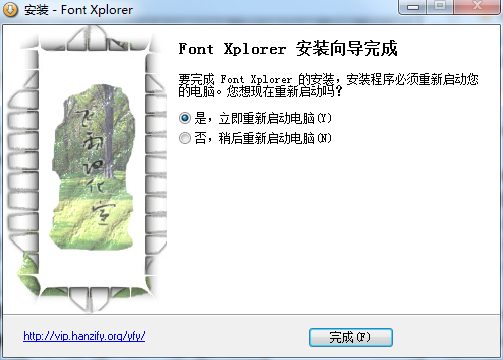Click the tree trunk in the wizard picture
Screen dimensions: 503x360
point(108,132)
